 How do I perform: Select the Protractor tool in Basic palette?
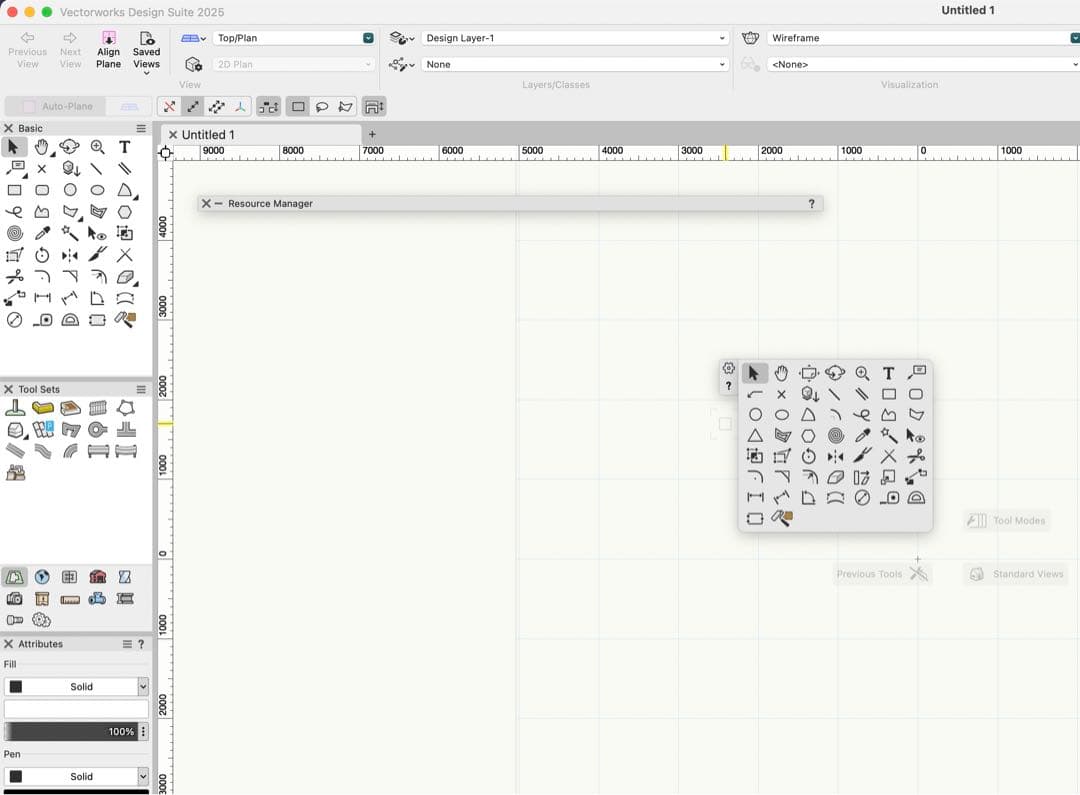pos(70,320)
